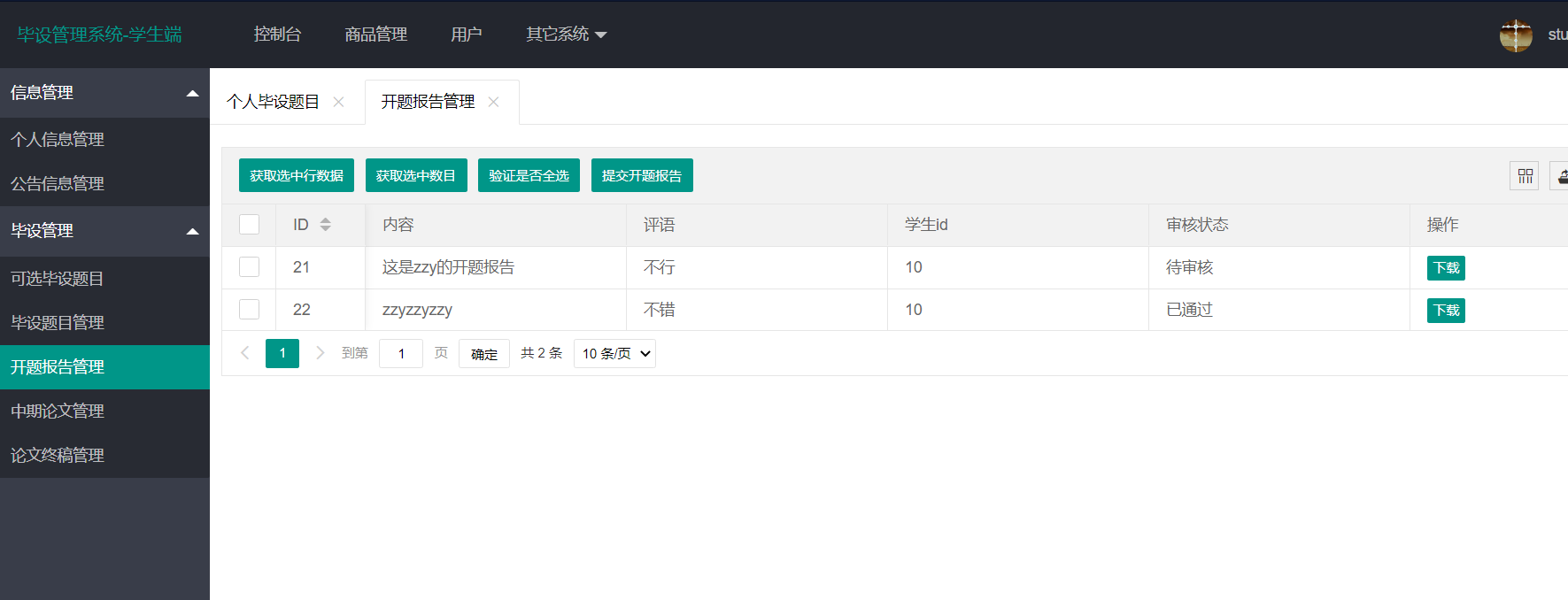Image resolution: width=1568 pixels, height=600 pixels.
Task: Open the 10 条/页 page size dropdown
Action: point(614,353)
